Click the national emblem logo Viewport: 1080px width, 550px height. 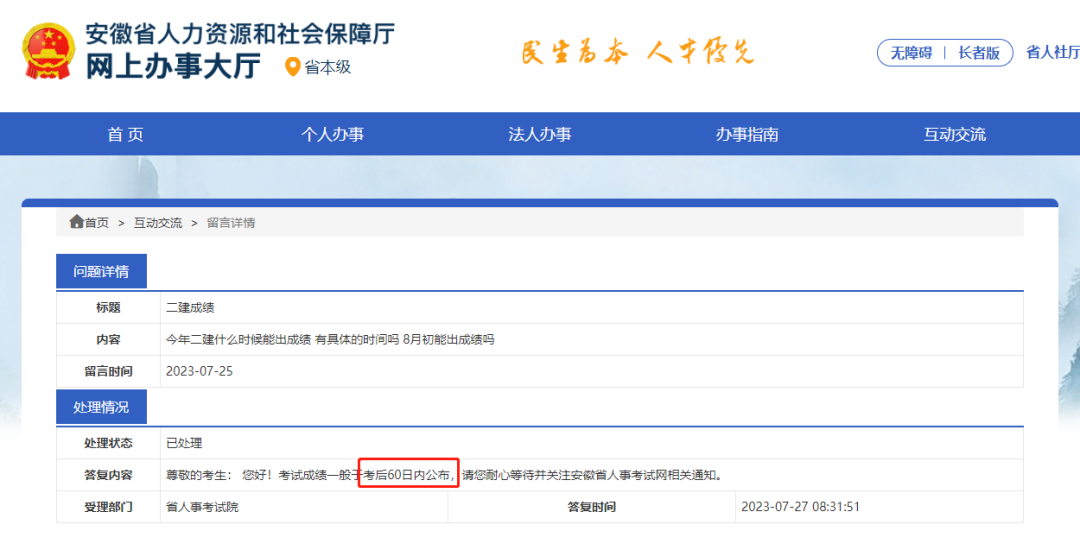point(48,51)
